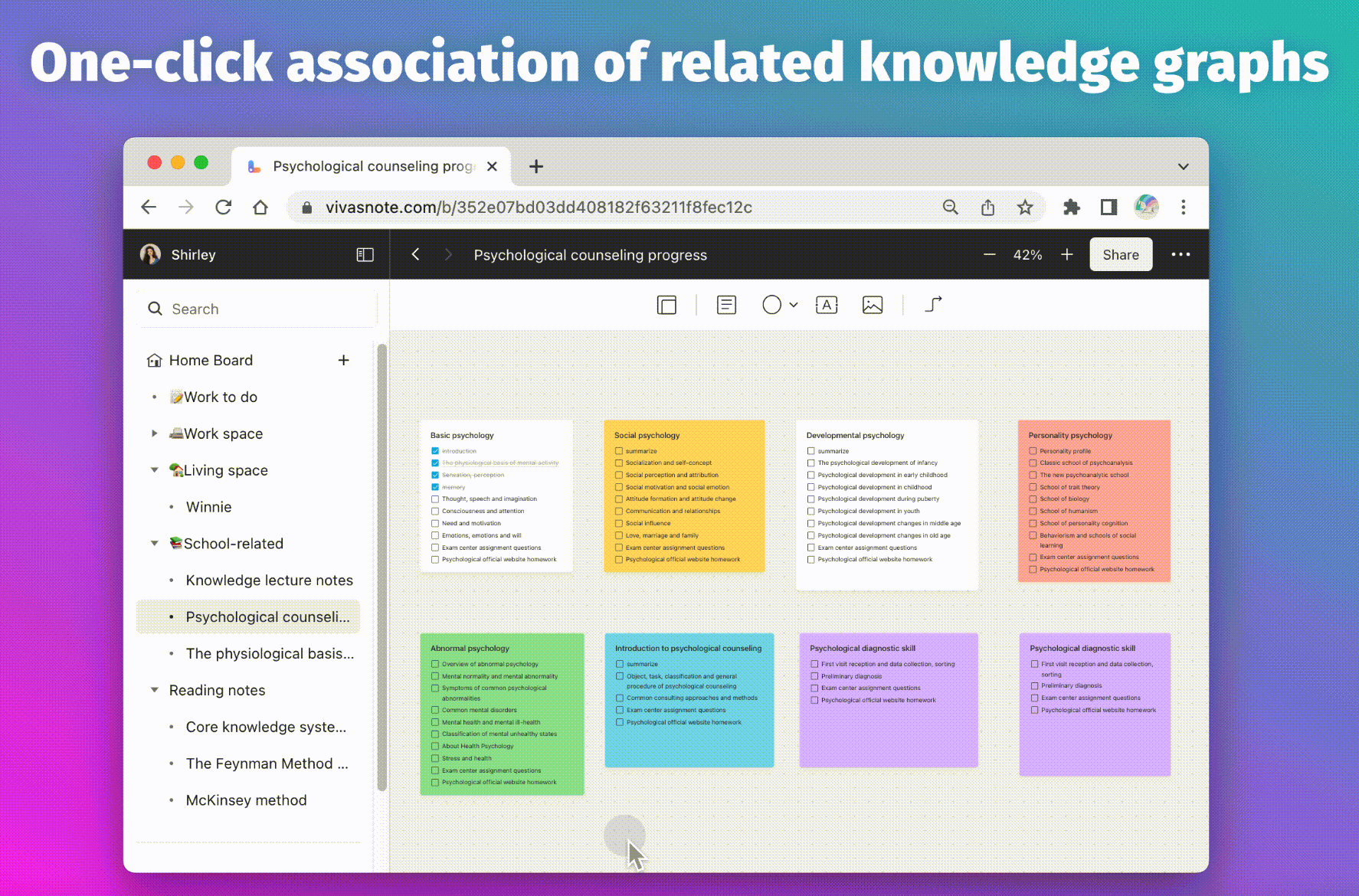The width and height of the screenshot is (1359, 896).
Task: Select the connector line tool
Action: click(933, 305)
